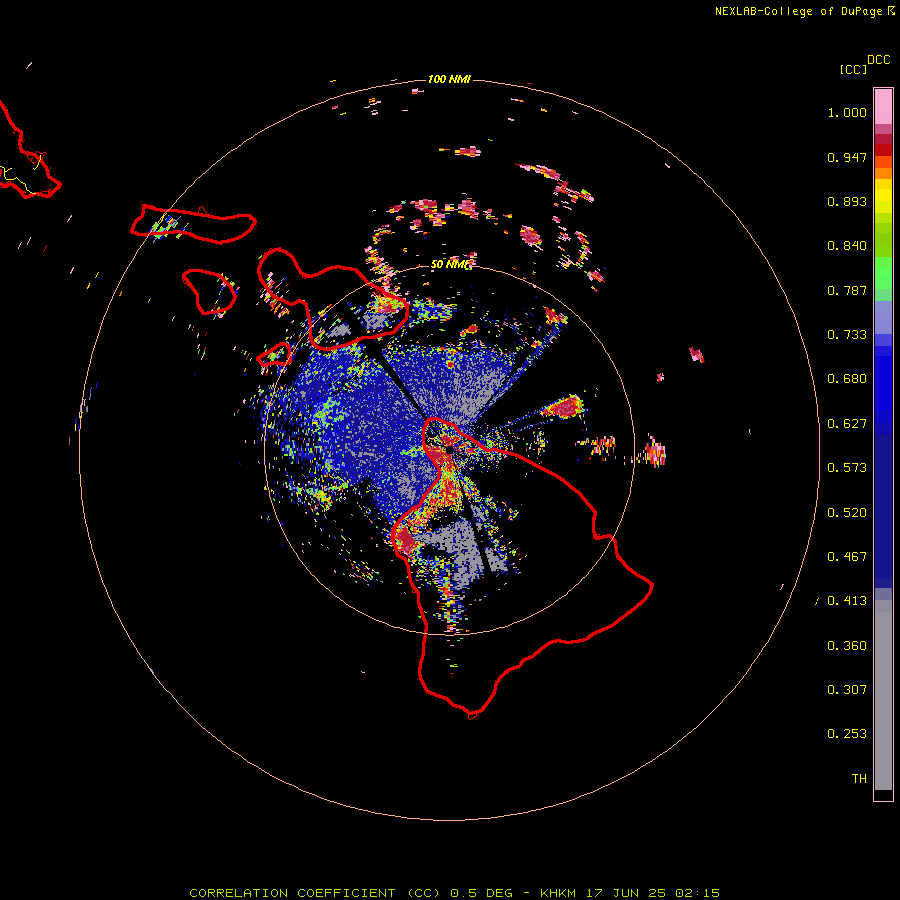900x900 pixels.
Task: Click the 0.413 color scale value
Action: click(x=847, y=601)
